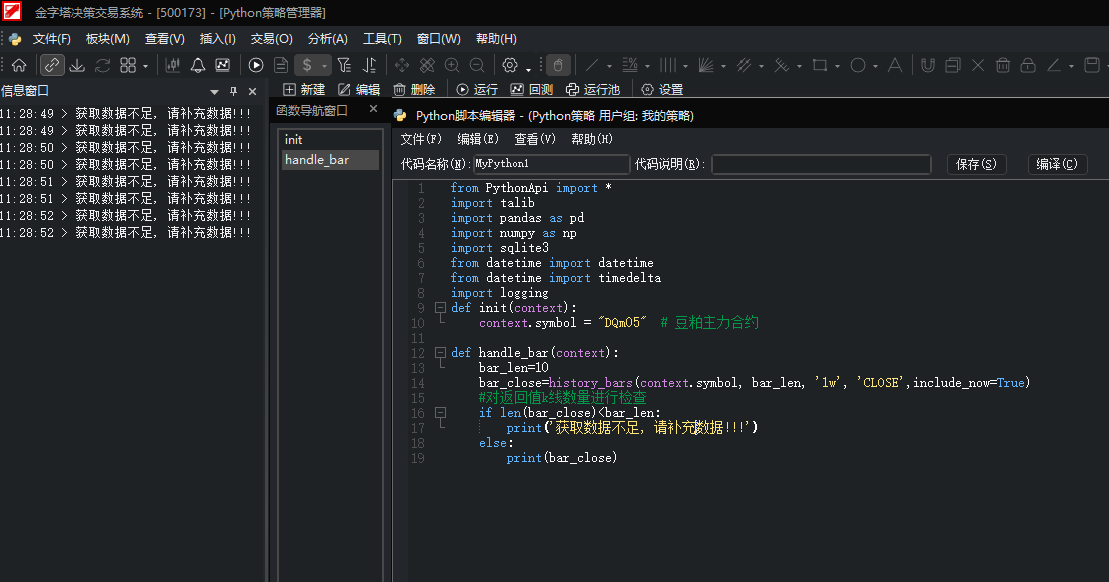Viewport: 1109px width, 582px height.
Task: Click the 编译(C) button
Action: coord(1057,164)
